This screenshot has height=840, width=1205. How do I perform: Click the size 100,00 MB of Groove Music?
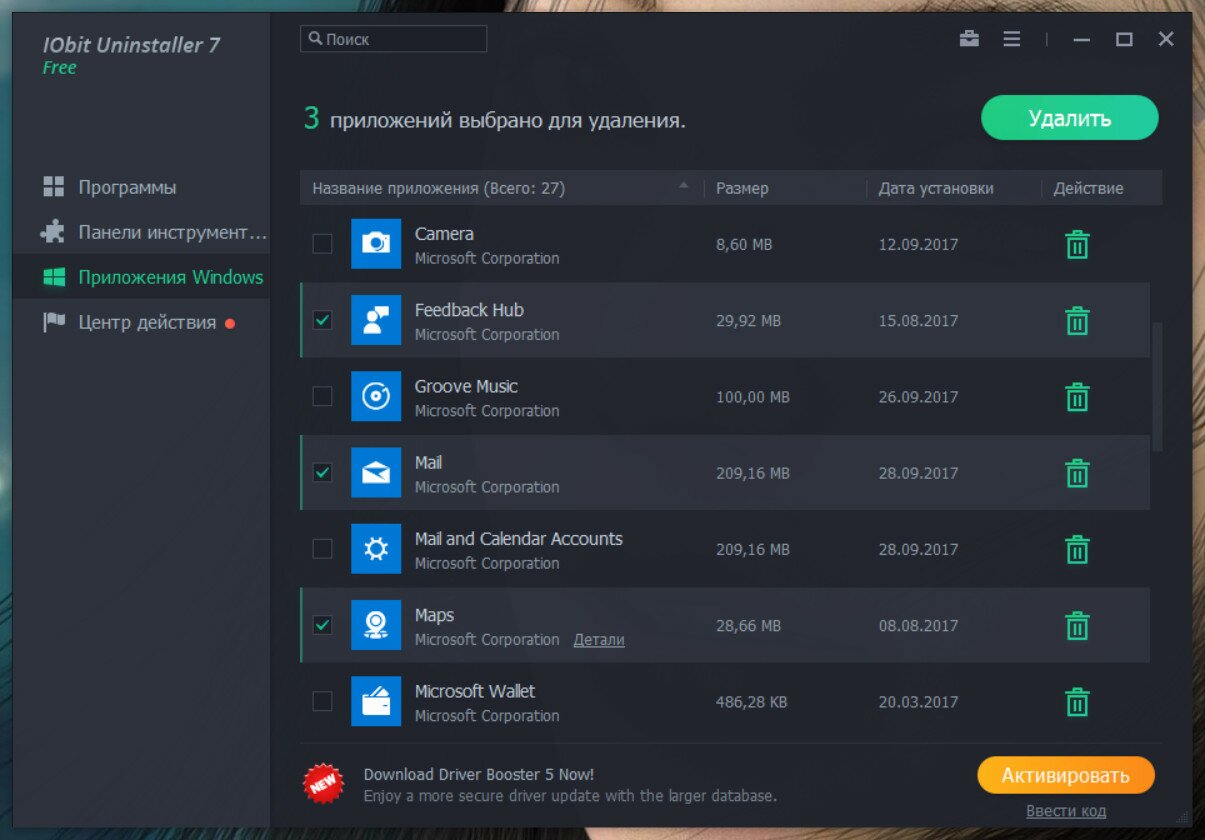click(753, 397)
